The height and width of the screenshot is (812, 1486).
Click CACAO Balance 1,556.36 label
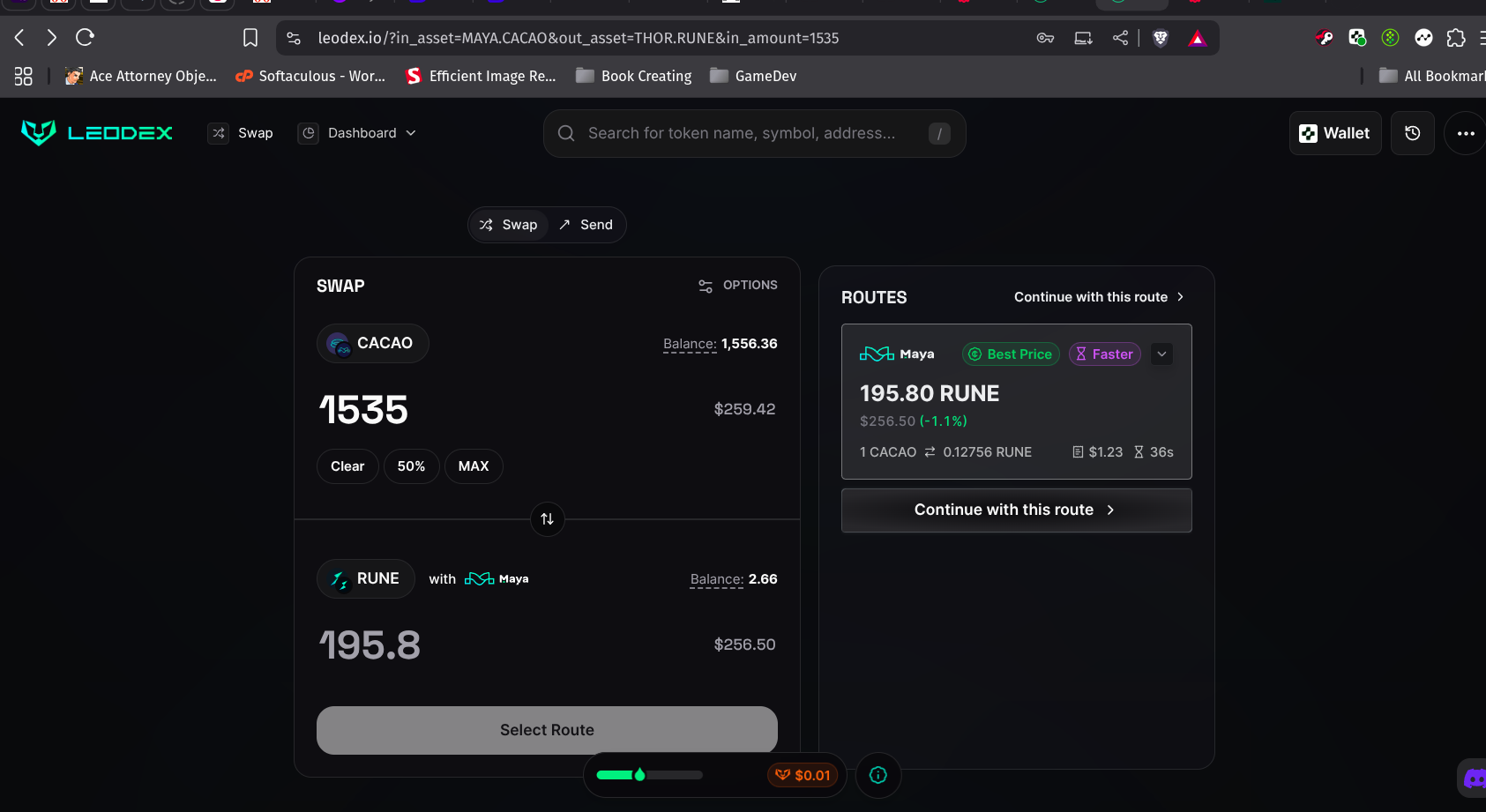coord(721,344)
